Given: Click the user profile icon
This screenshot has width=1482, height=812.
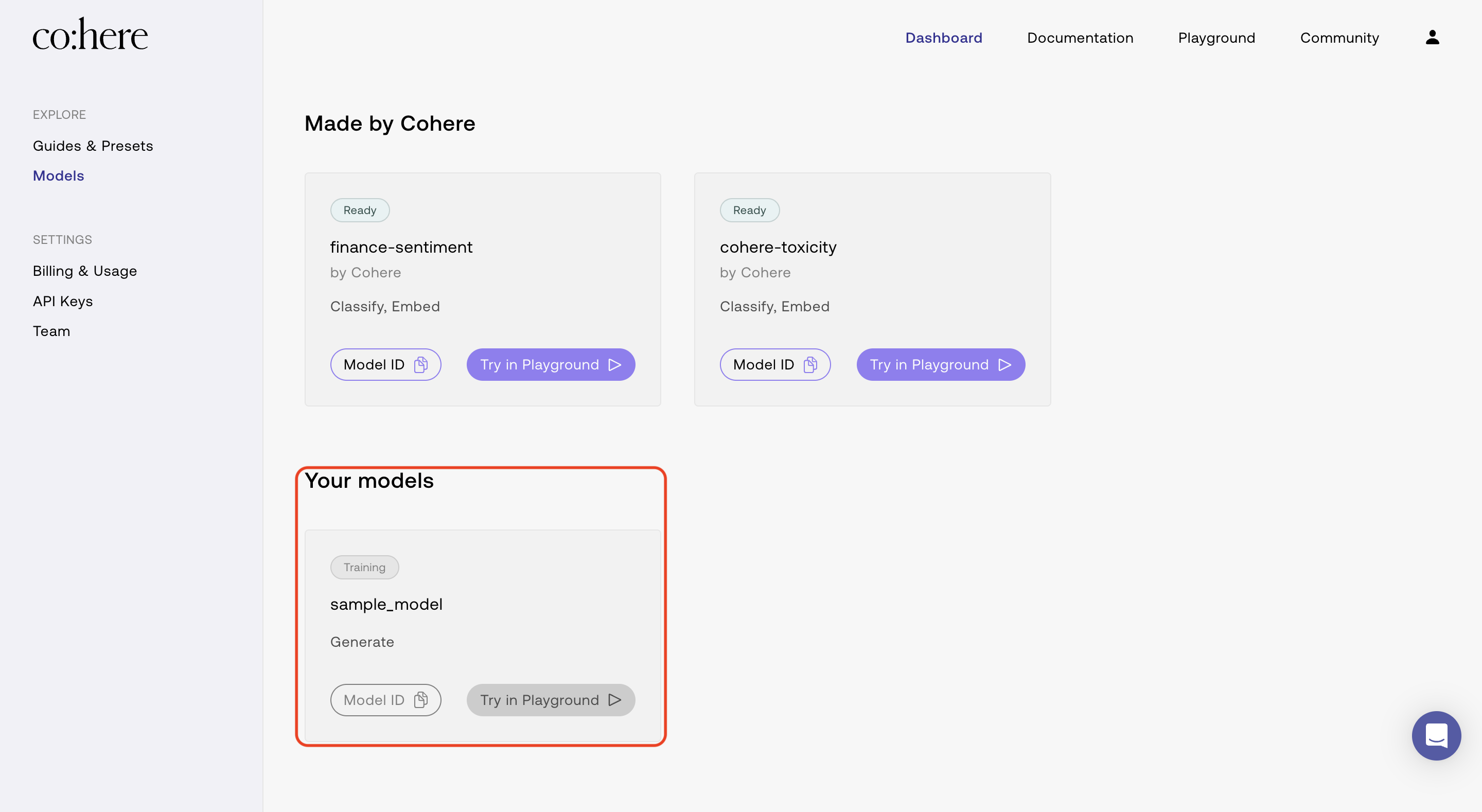Looking at the screenshot, I should tap(1432, 38).
